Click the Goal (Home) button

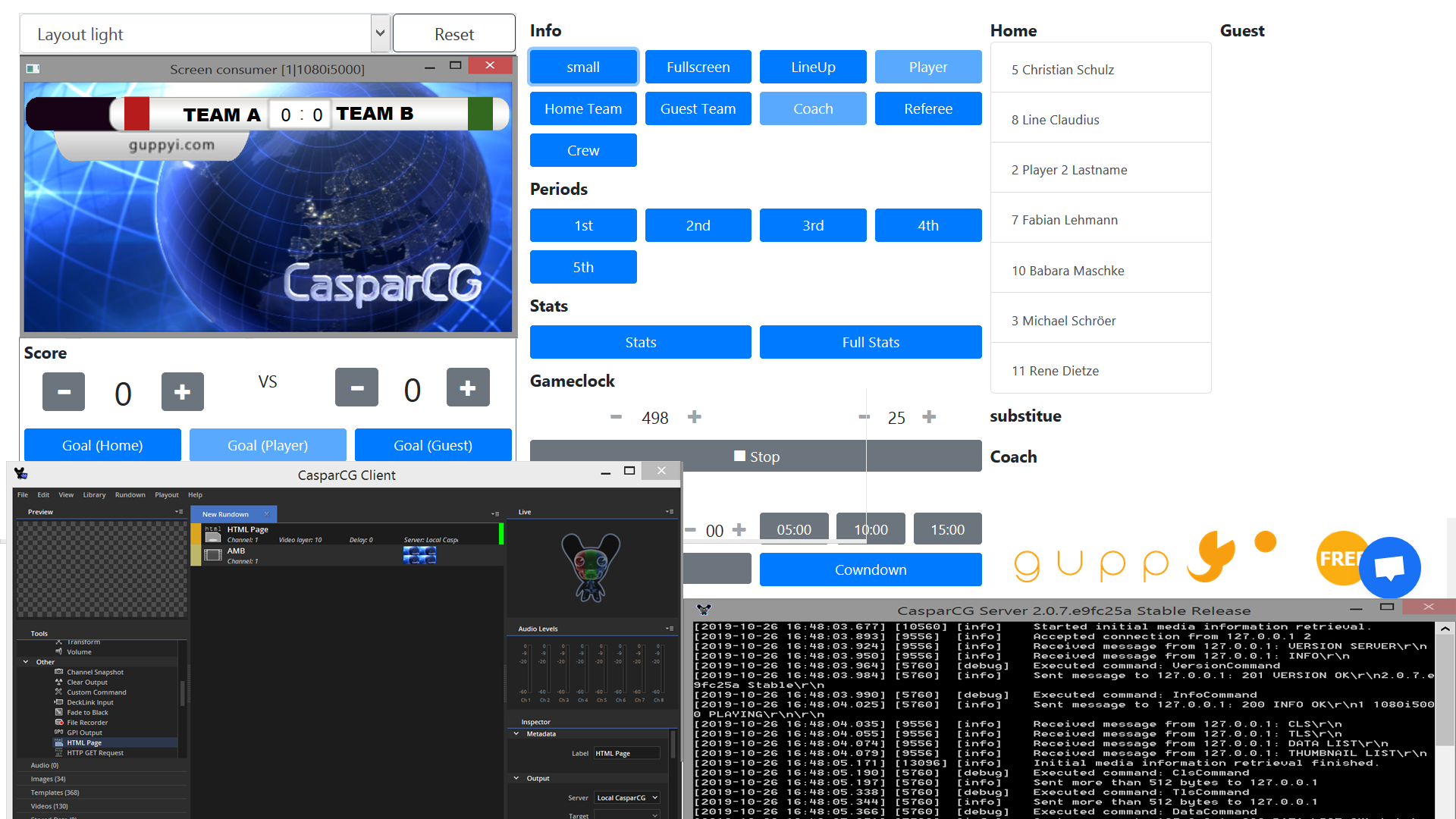tap(102, 445)
